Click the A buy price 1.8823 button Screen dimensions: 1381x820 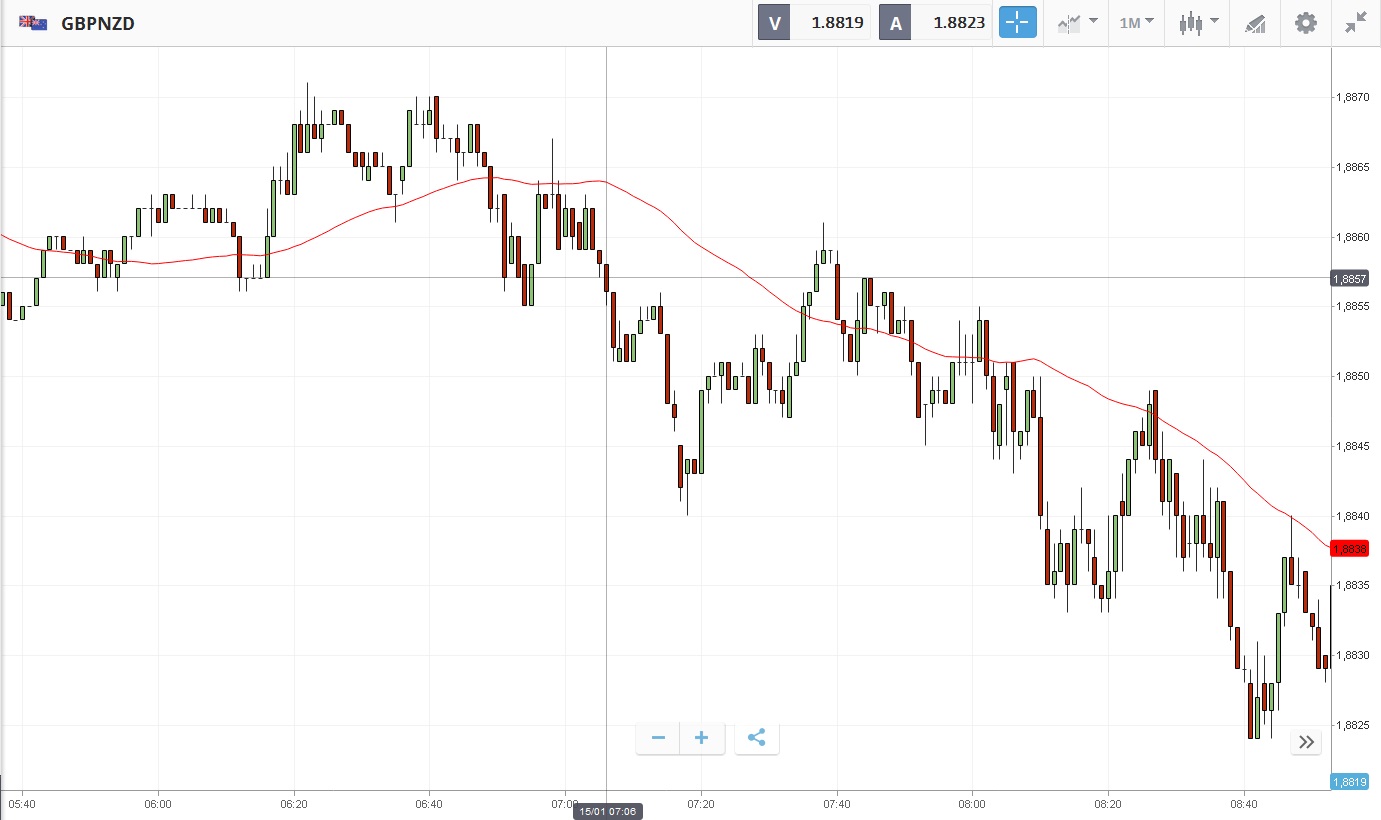click(x=935, y=22)
